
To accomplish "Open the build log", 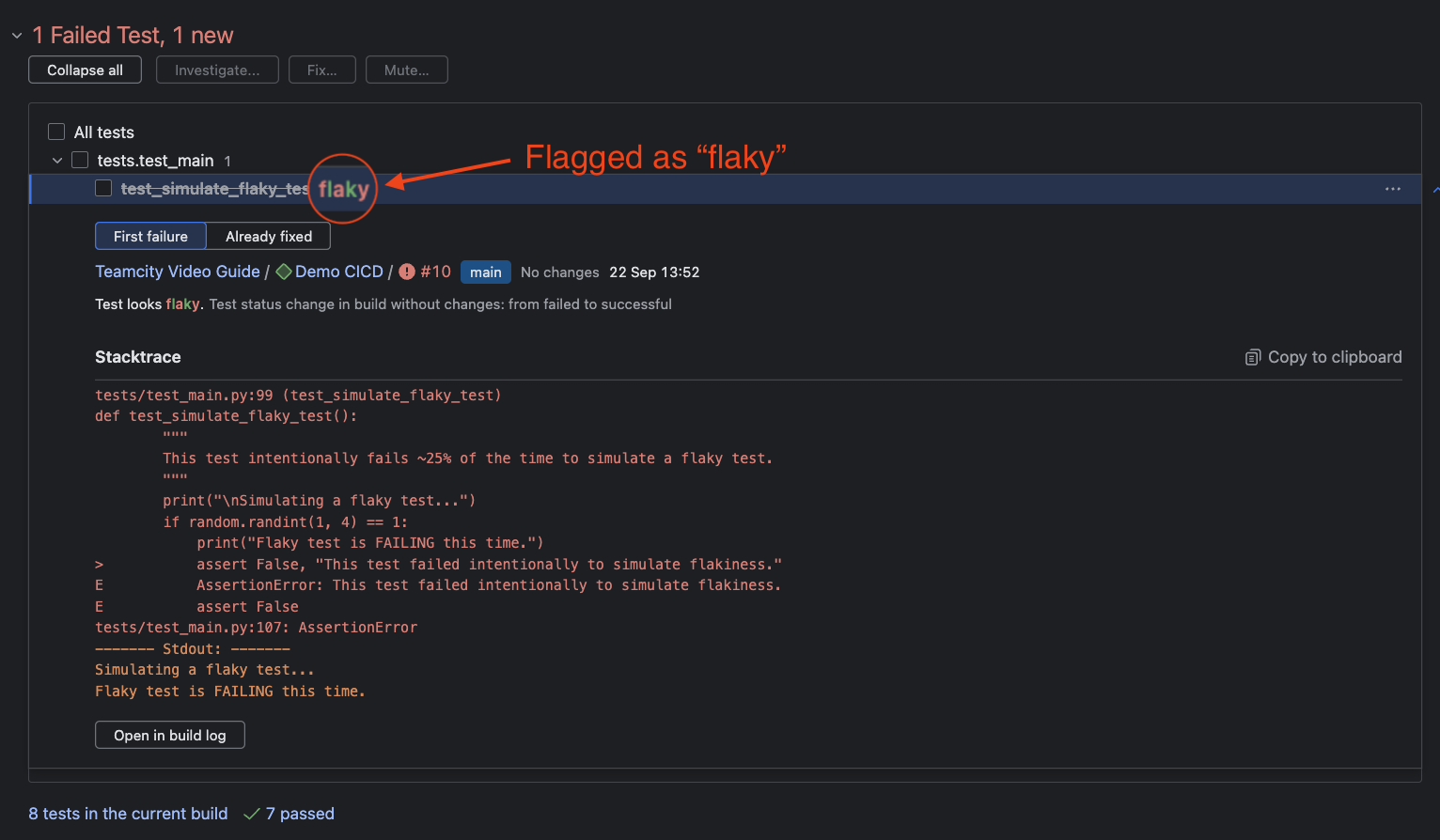I will pos(169,735).
